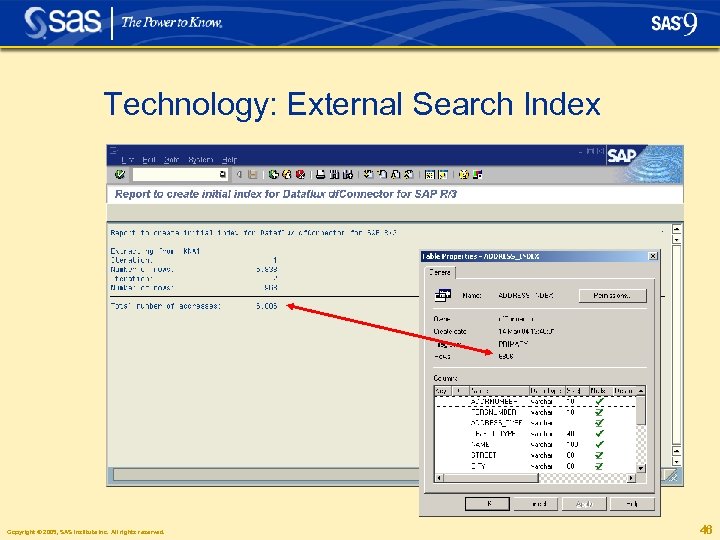
Task: Click the red Cancel icon in SAP toolbar
Action: [x=300, y=174]
